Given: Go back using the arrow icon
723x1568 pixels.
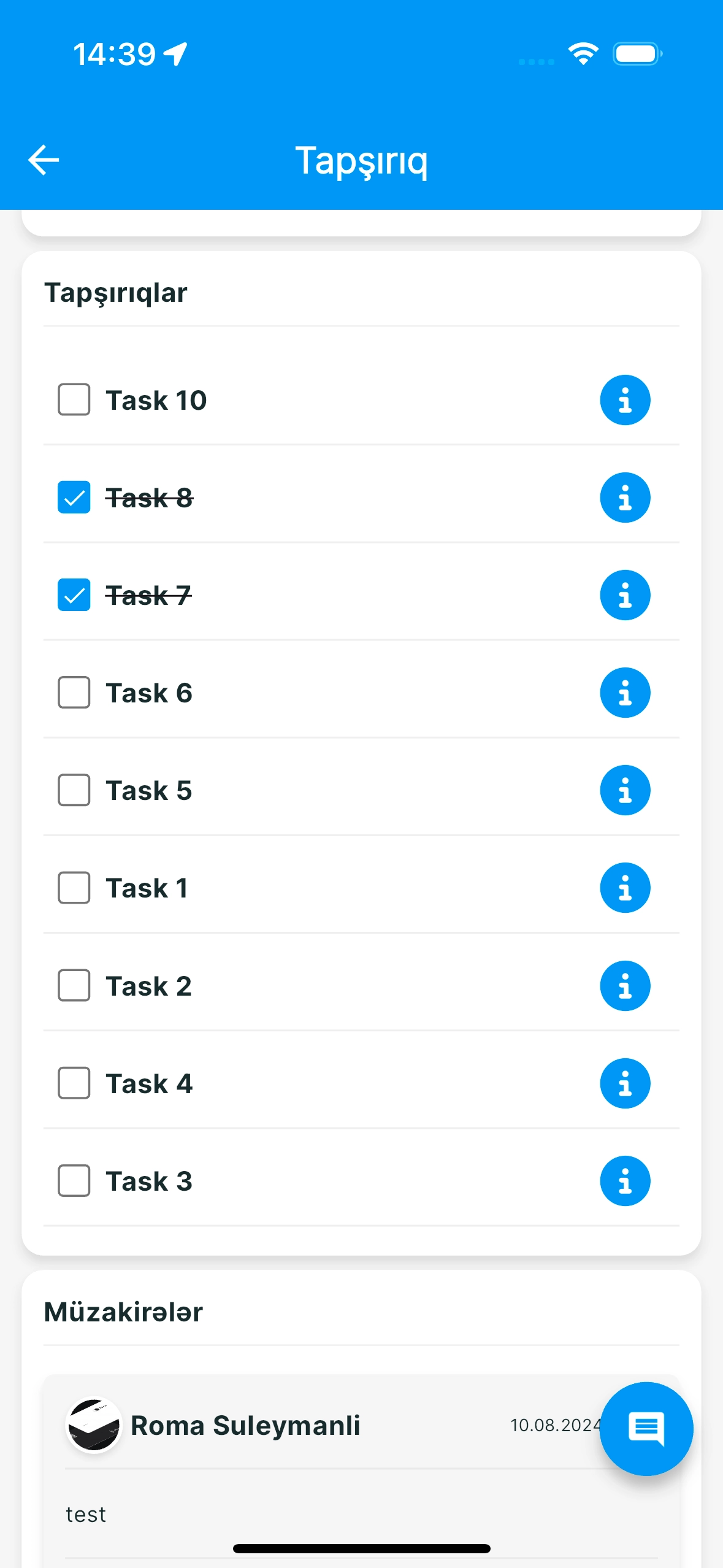Looking at the screenshot, I should point(44,160).
